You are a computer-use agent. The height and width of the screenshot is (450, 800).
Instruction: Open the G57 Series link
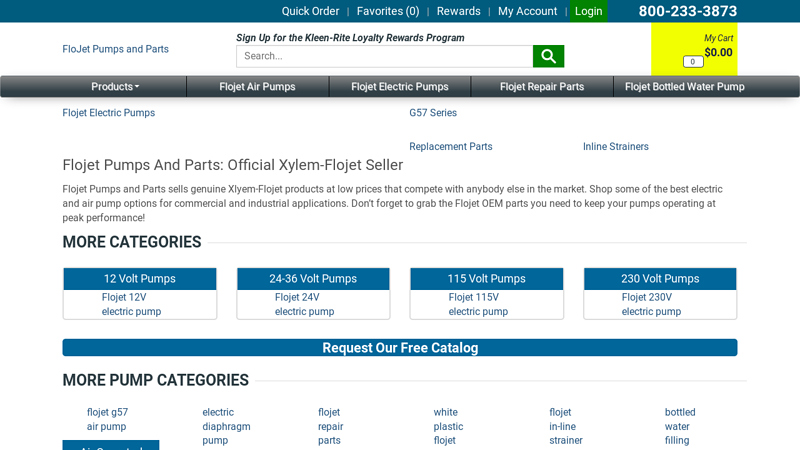coord(433,113)
